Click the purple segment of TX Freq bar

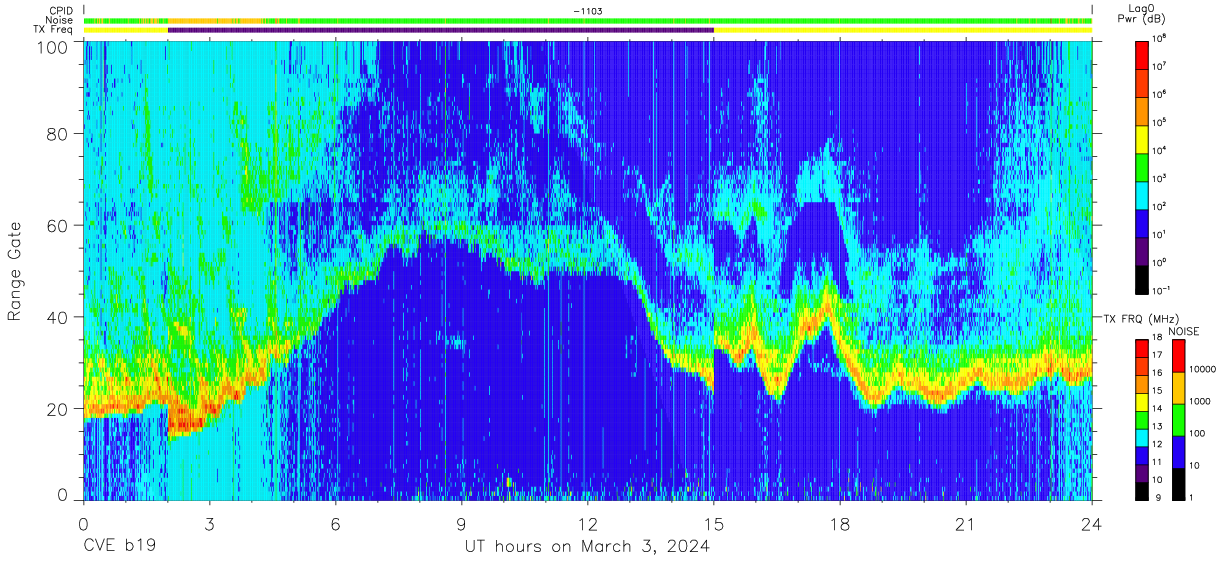click(x=441, y=30)
